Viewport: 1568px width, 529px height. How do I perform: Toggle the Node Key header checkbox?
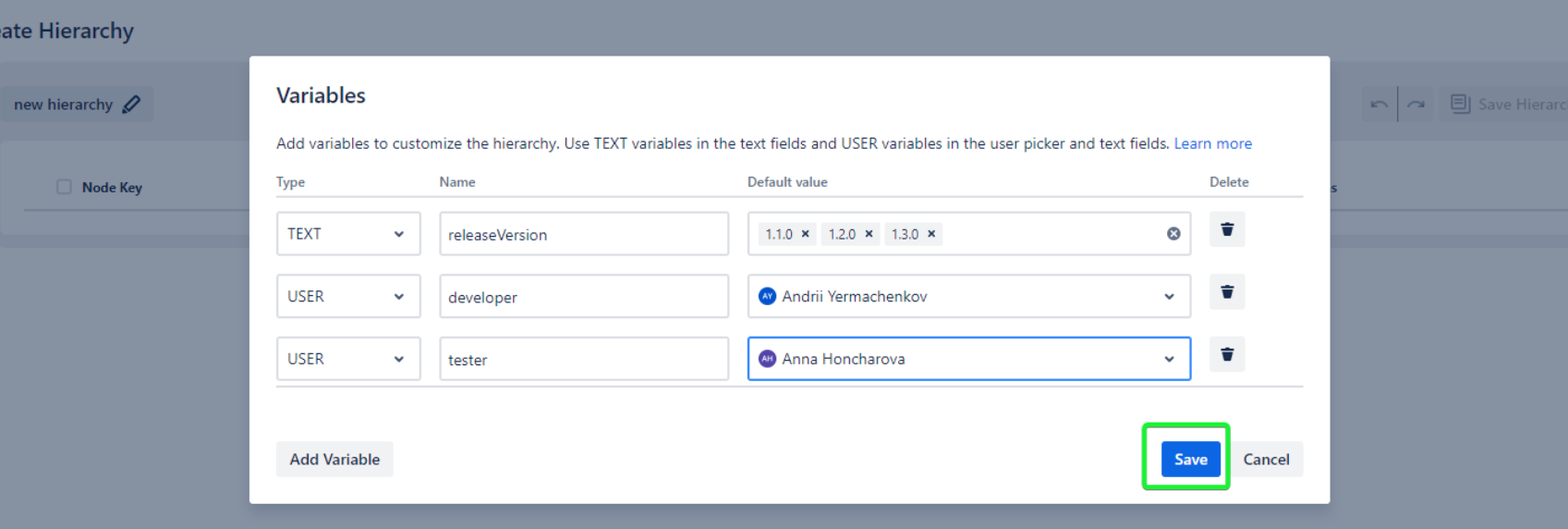pos(64,187)
